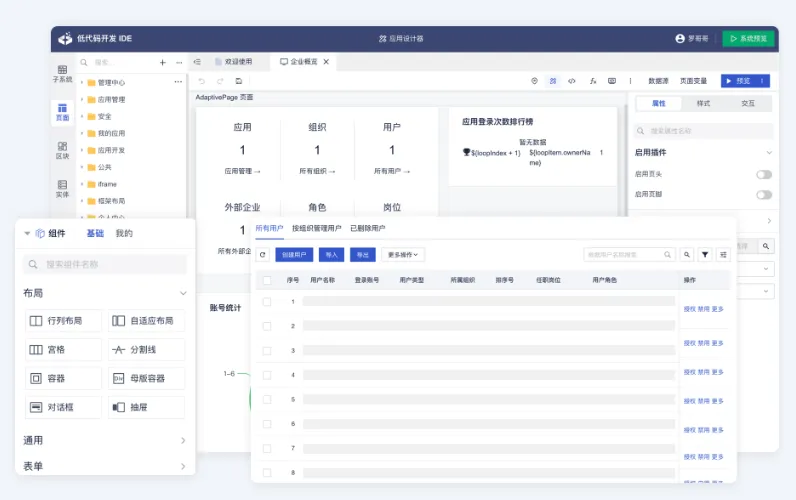Open the 实体 sidebar panel
Screen dimensions: 796x500
pyautogui.click(x=62, y=189)
